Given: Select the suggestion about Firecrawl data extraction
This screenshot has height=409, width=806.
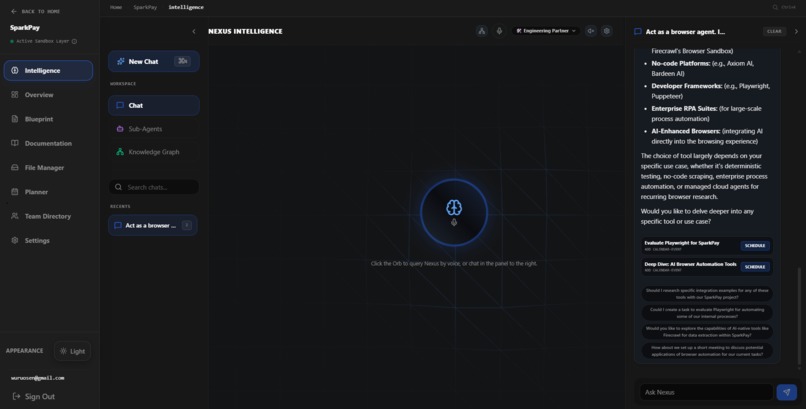Looking at the screenshot, I should [x=707, y=331].
